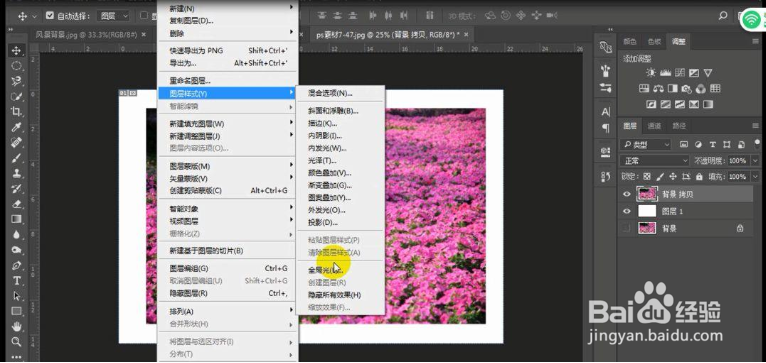Select the Quick Selection tool
Viewport: 766px width, 363px height.
pyautogui.click(x=17, y=96)
